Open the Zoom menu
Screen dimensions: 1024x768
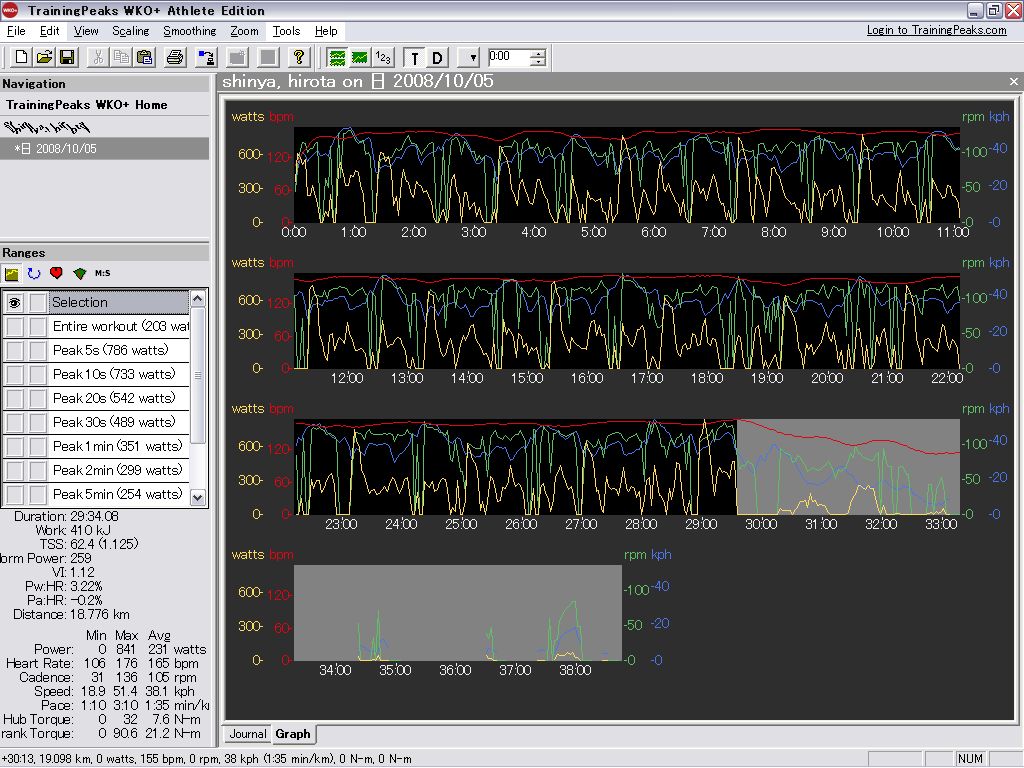click(x=244, y=31)
